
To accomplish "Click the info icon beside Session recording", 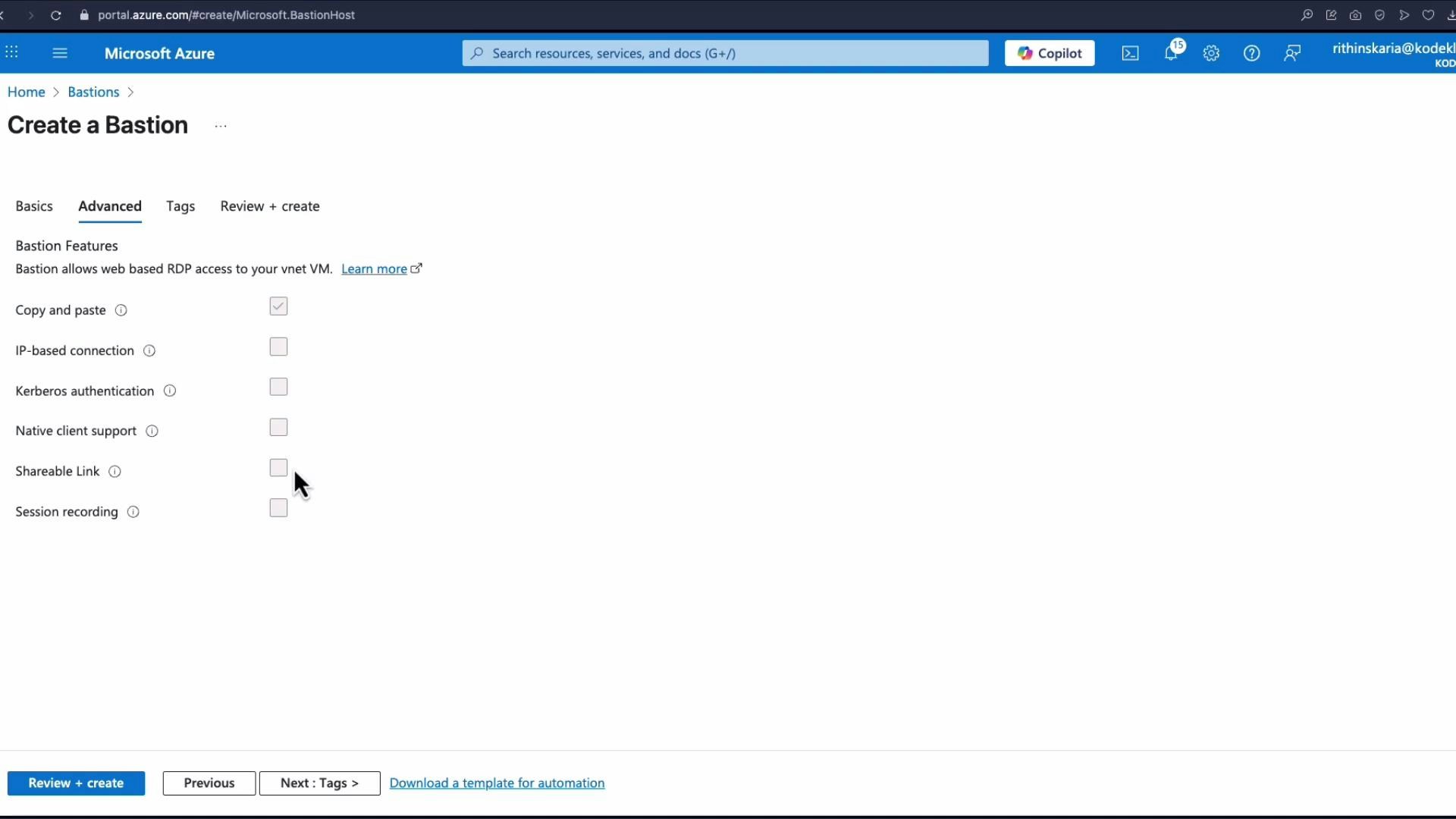I will click(x=133, y=512).
